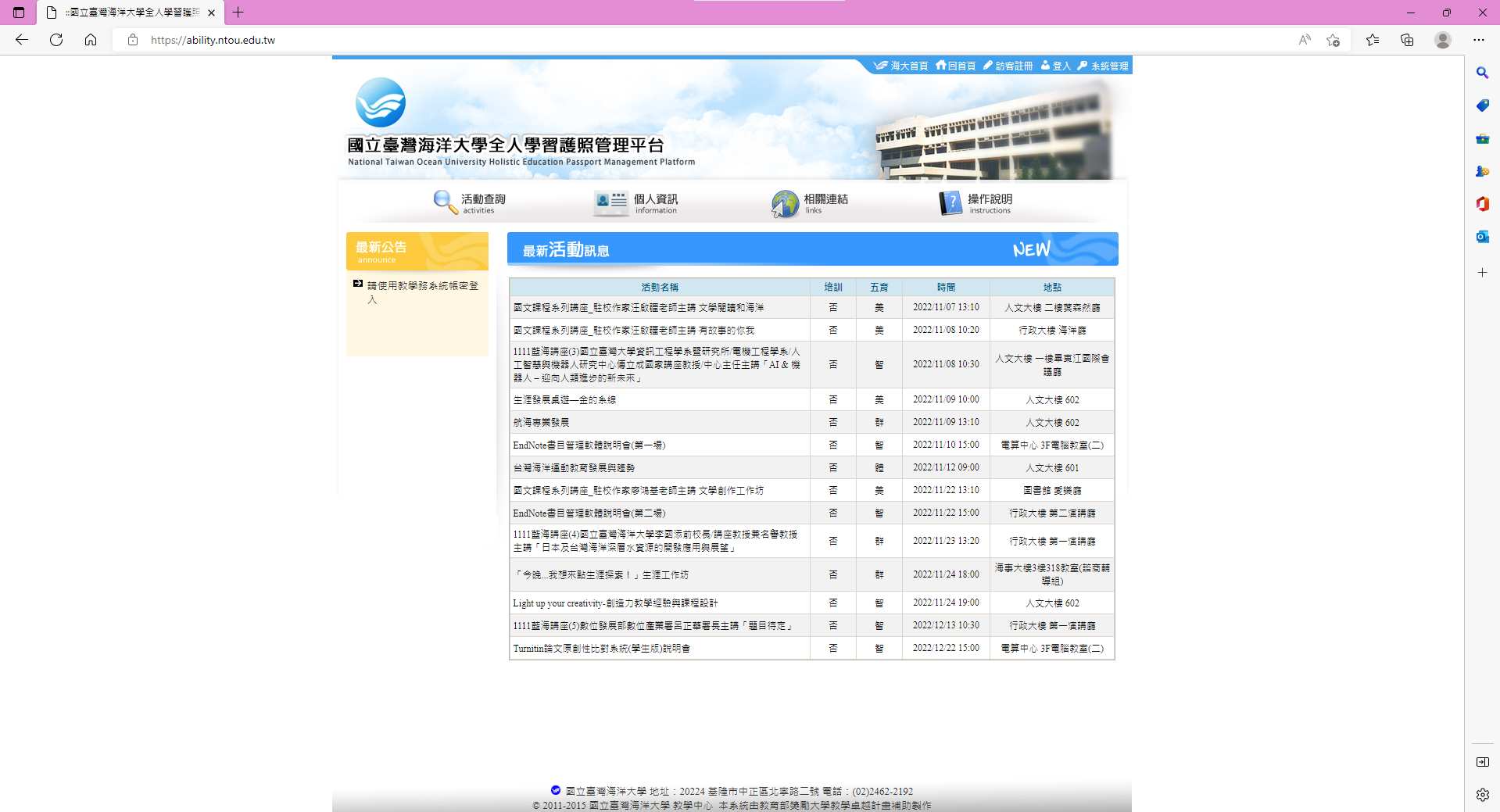Close the current NTOU tab
The height and width of the screenshot is (812, 1500).
tap(211, 13)
